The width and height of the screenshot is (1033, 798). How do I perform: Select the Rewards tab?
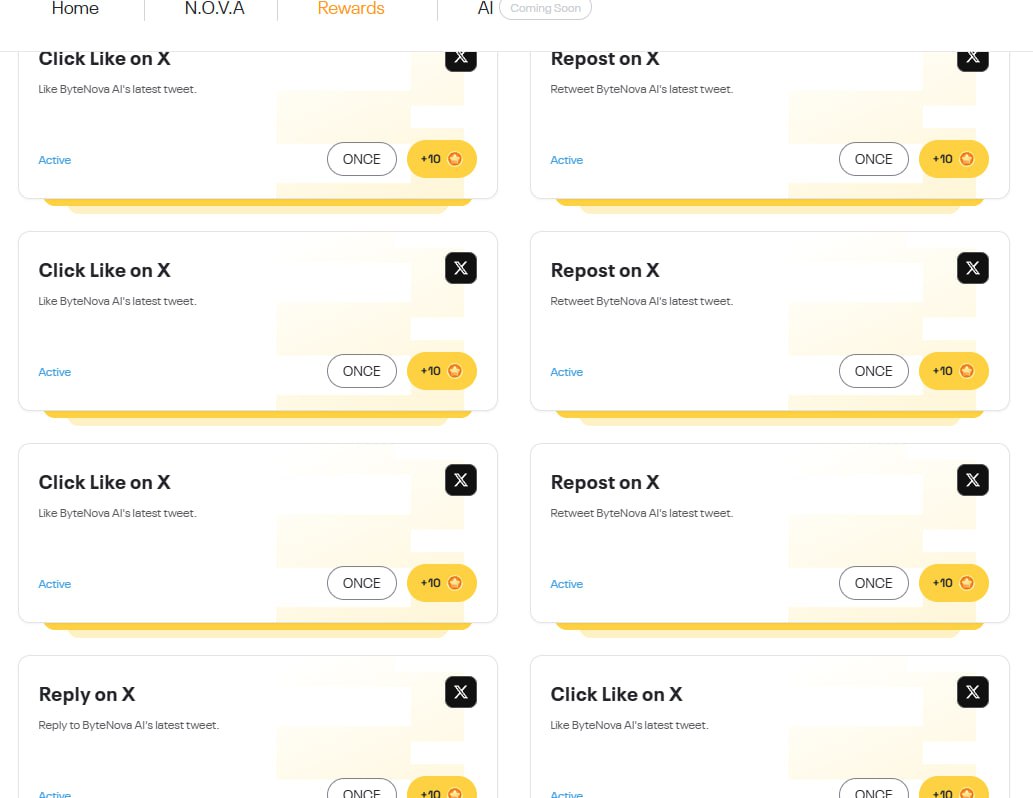[x=351, y=9]
